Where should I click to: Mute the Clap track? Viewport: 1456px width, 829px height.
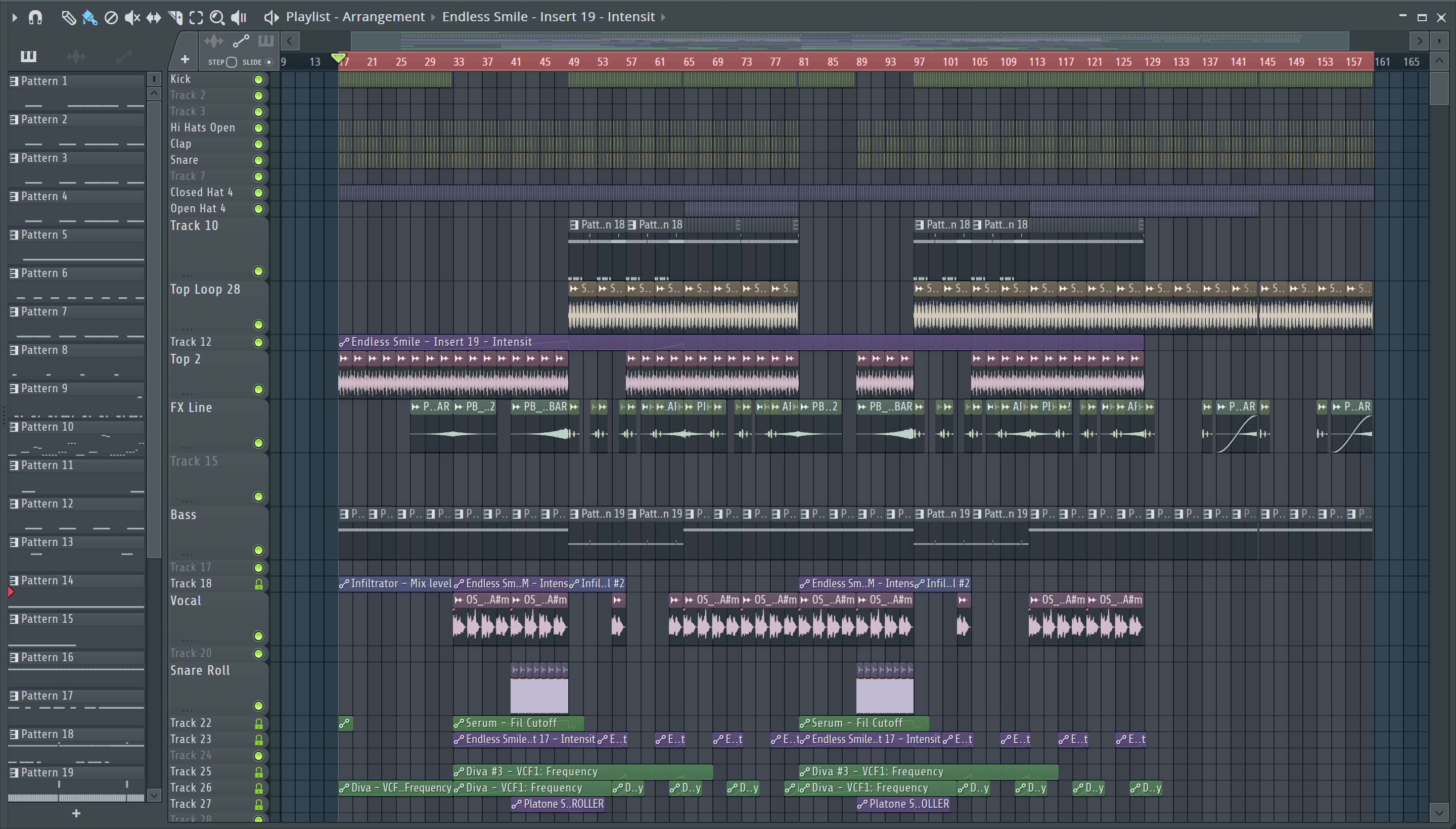258,144
